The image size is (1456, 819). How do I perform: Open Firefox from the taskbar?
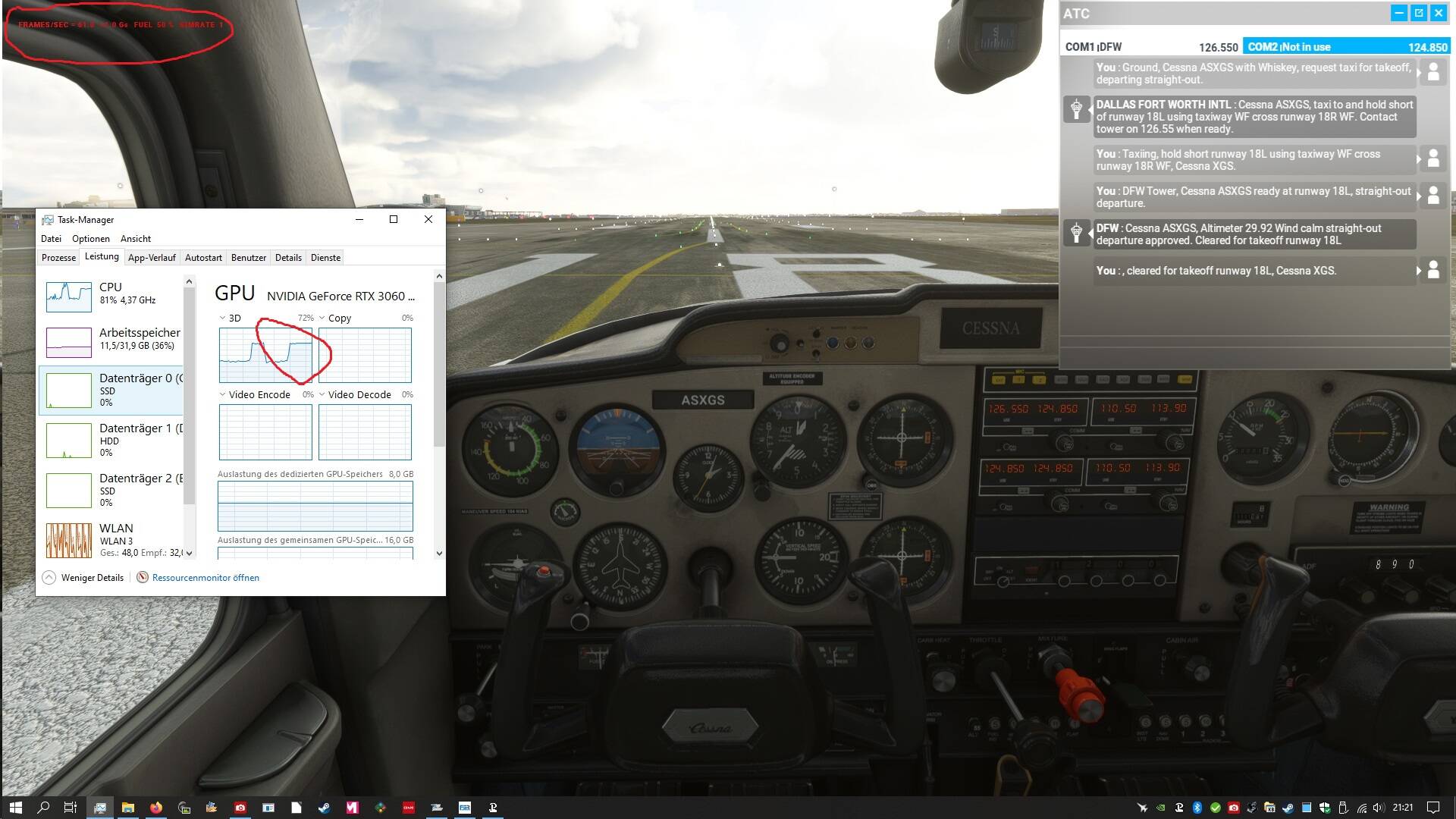[156, 808]
